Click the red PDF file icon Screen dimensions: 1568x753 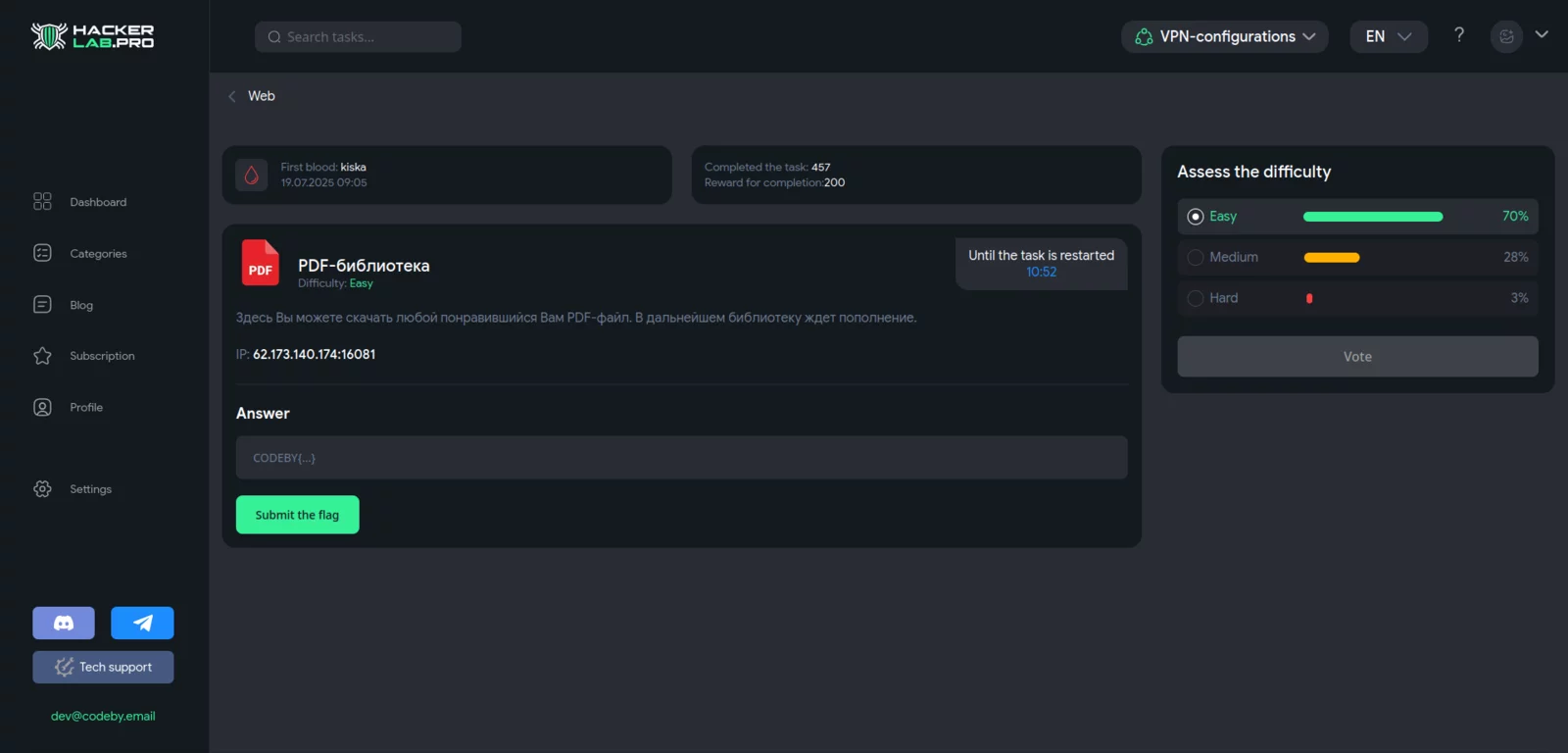pyautogui.click(x=261, y=264)
